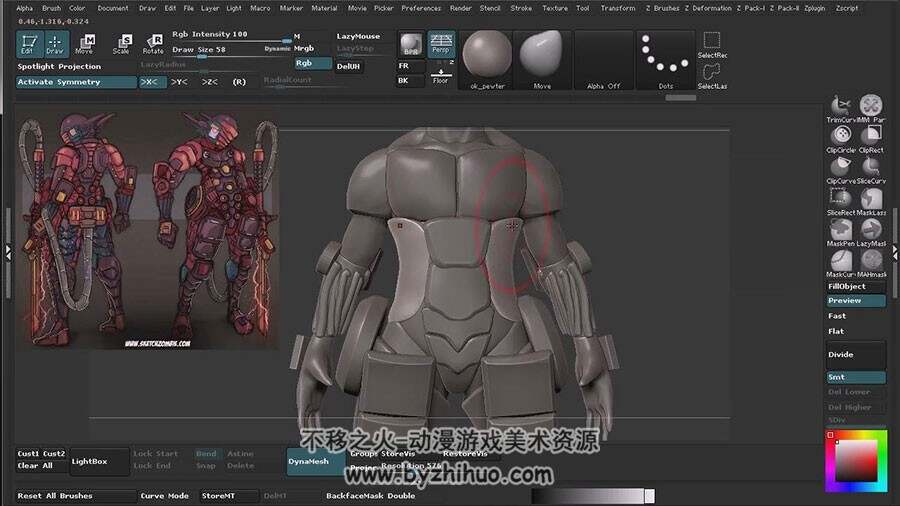Expand the left panel divider arrow
Screen dimensions: 900x506
click(x=8, y=252)
